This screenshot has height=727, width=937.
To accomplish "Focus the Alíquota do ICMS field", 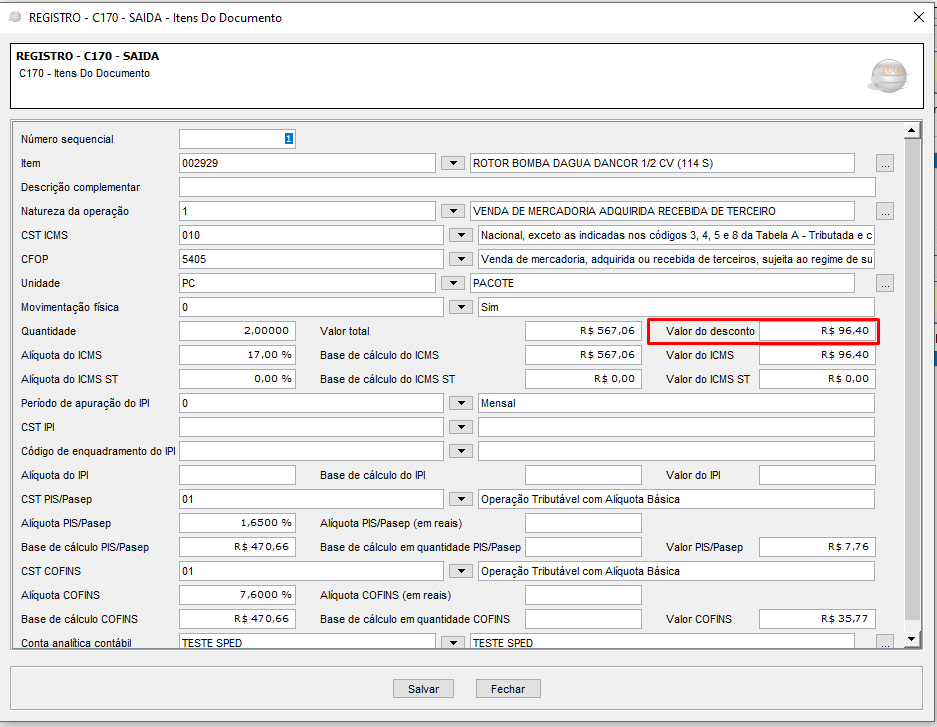I will click(x=237, y=355).
